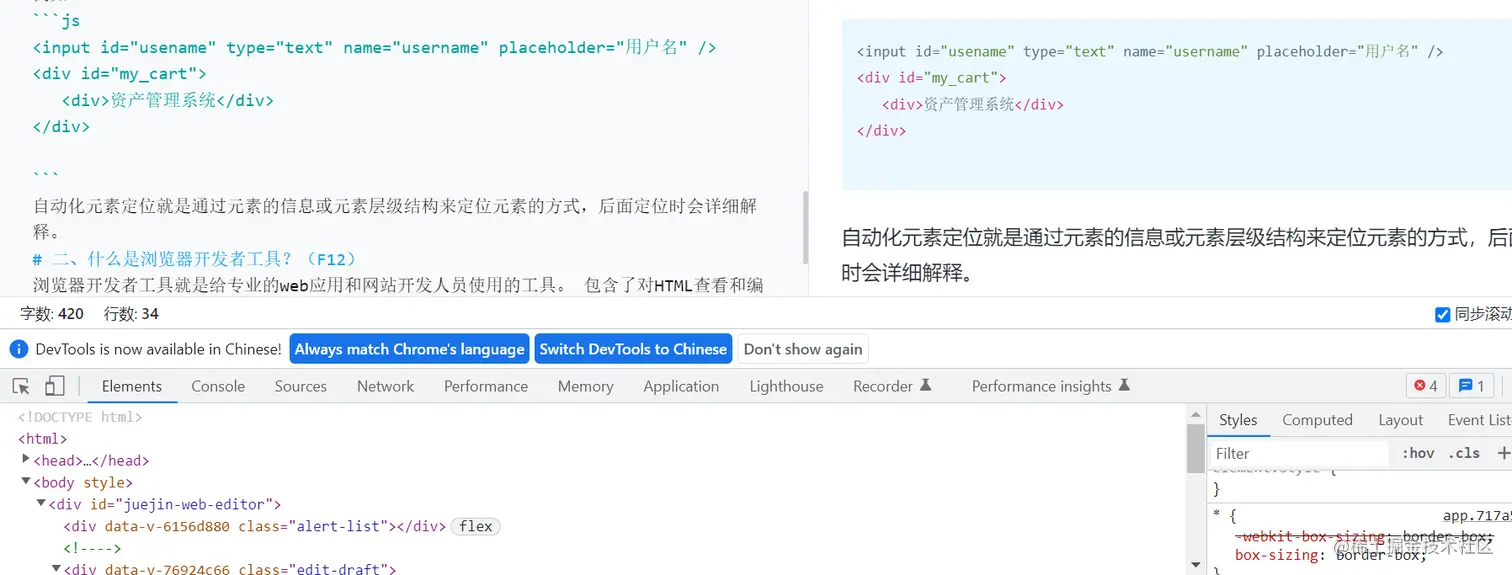Open the Network tab

385,386
